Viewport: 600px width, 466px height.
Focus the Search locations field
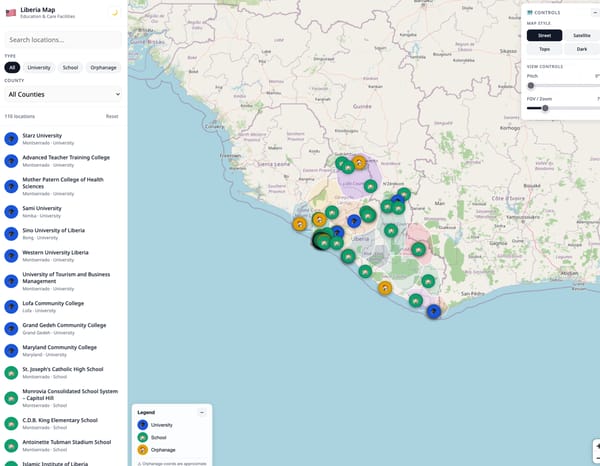(x=63, y=40)
